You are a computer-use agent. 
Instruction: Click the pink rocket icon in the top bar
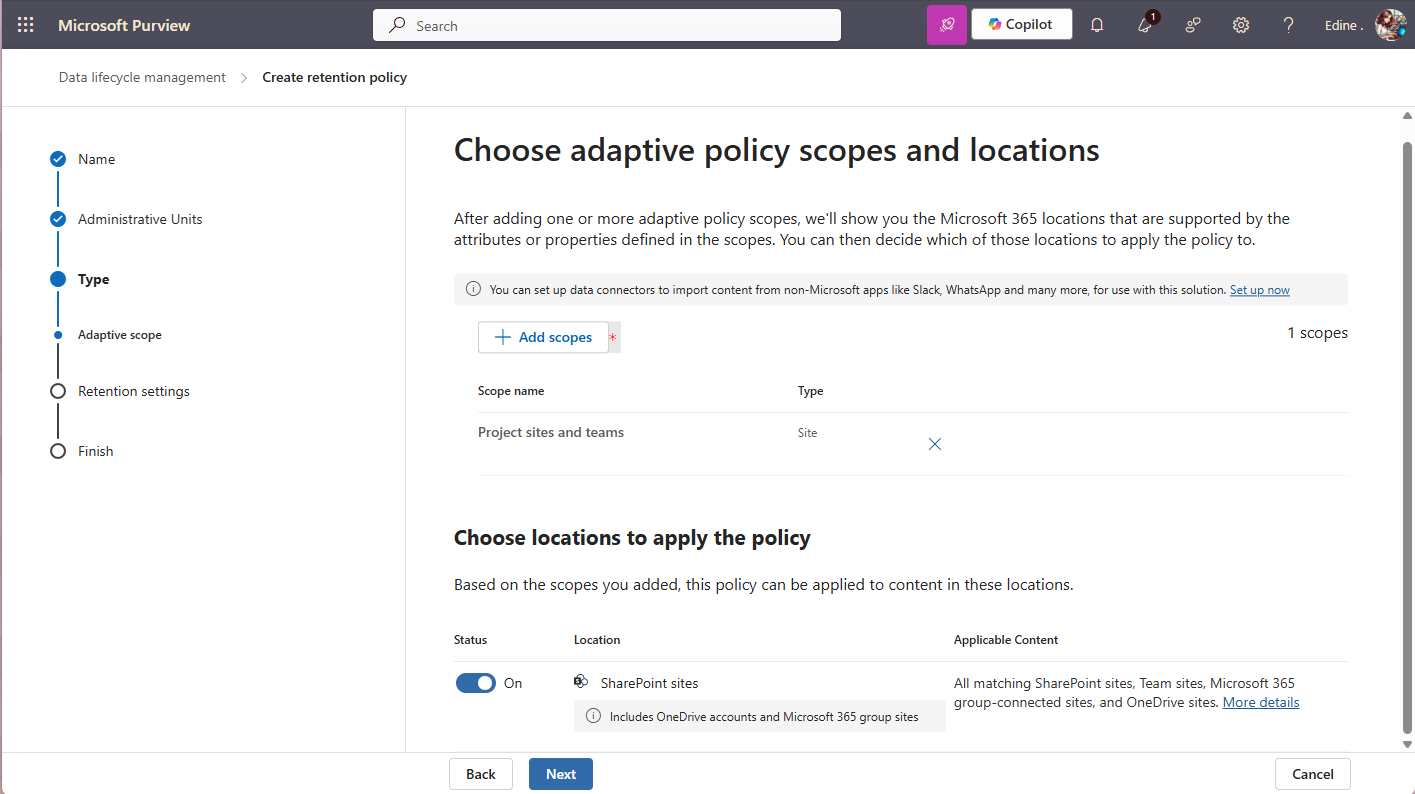946,24
